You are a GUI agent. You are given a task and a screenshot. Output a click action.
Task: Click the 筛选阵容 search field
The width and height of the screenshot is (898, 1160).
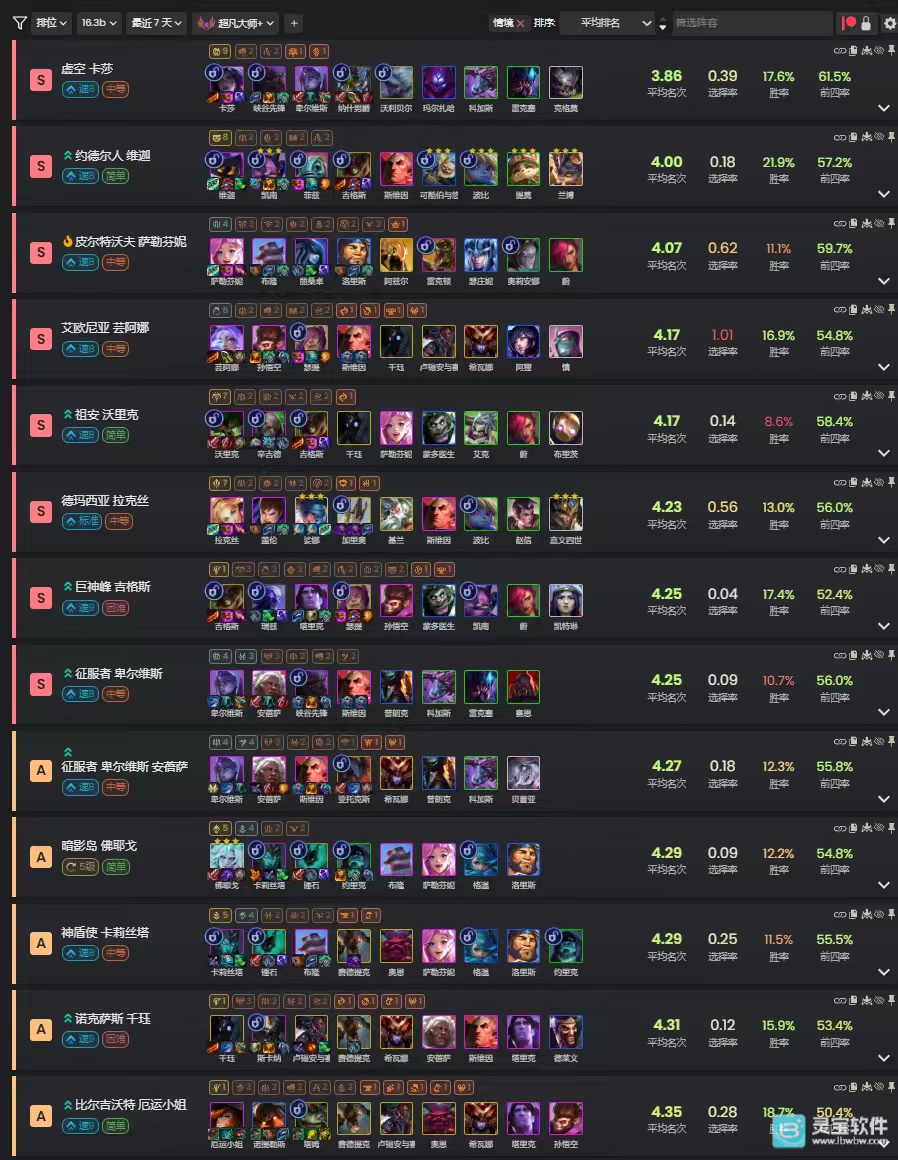(x=752, y=23)
